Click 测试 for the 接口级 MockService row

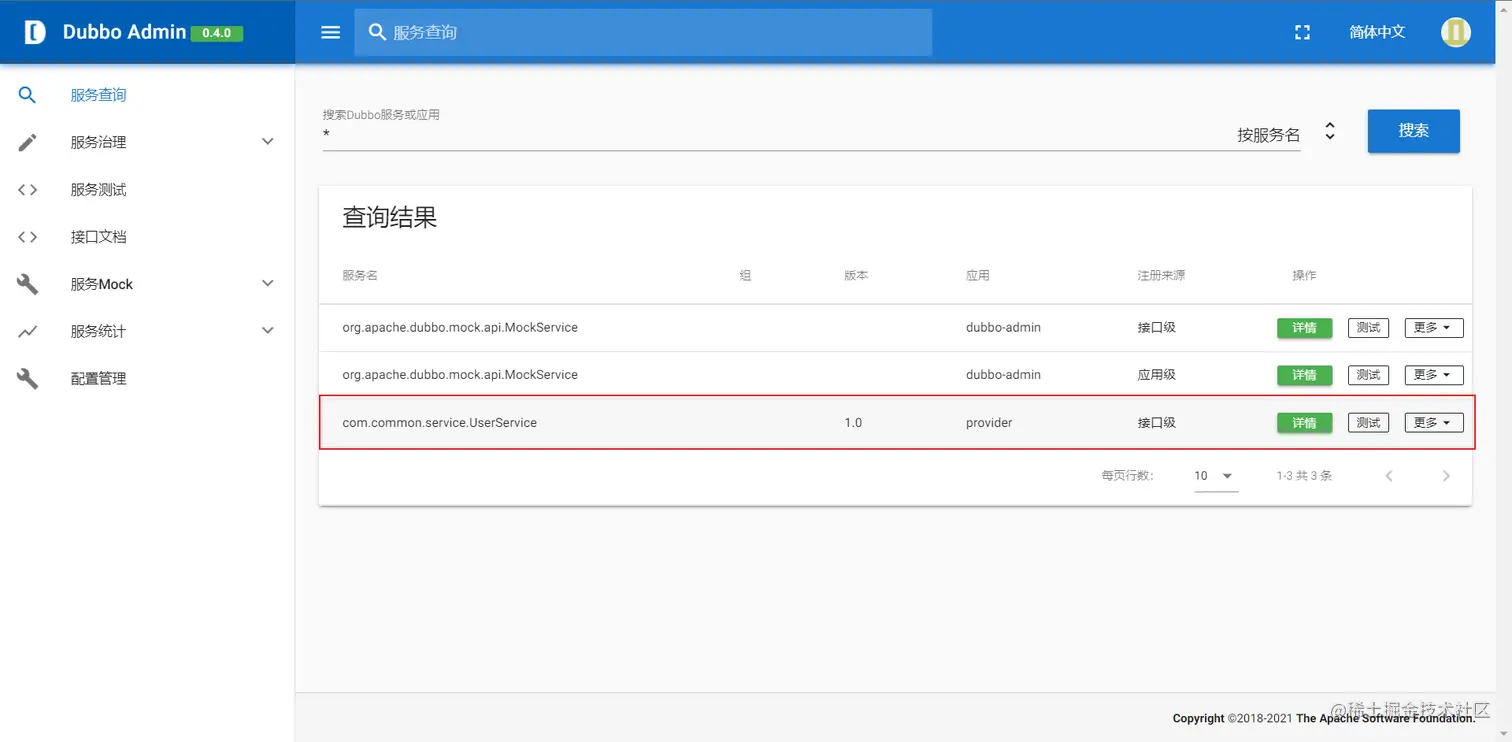pyautogui.click(x=1368, y=328)
